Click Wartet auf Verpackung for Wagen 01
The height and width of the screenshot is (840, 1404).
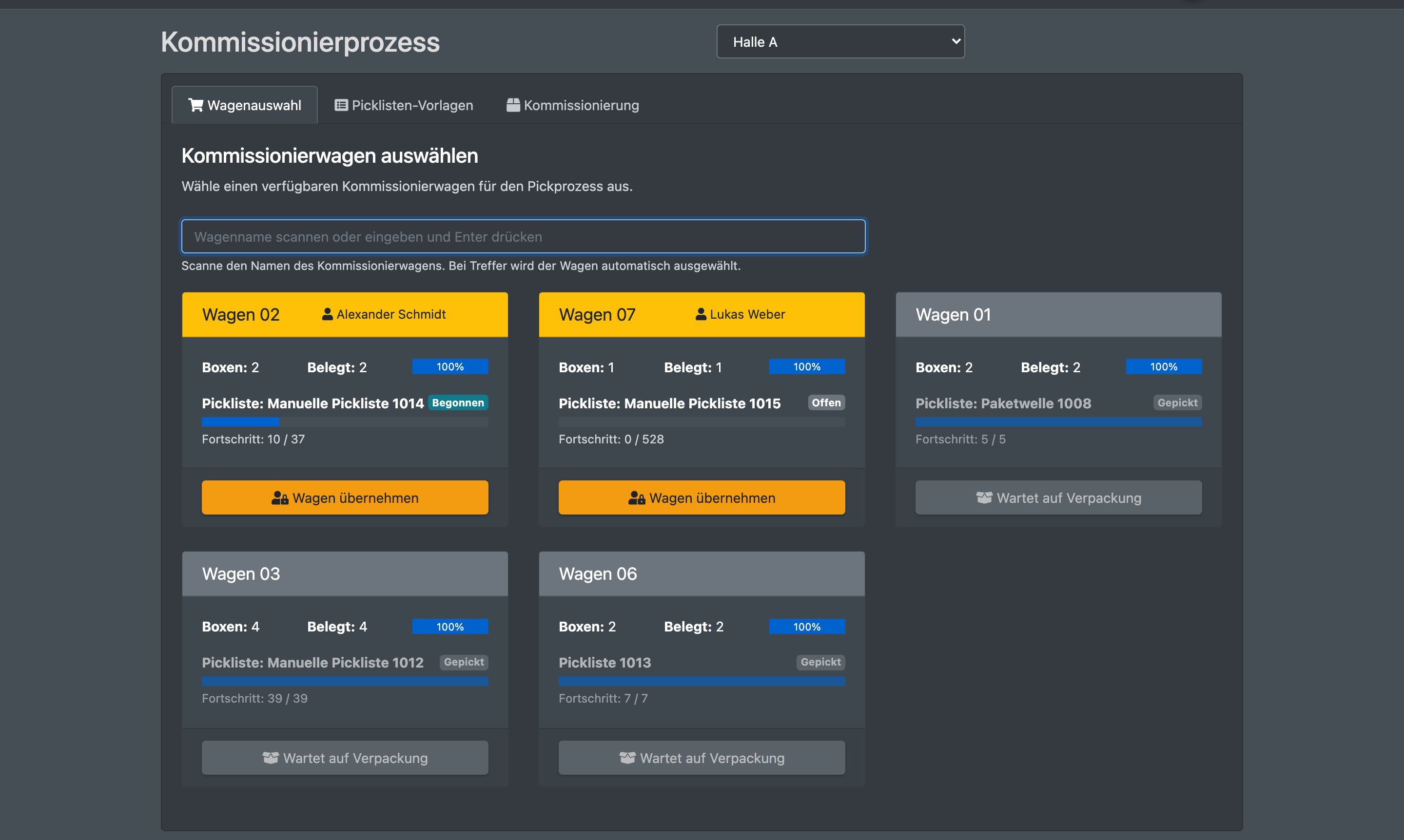point(1058,497)
